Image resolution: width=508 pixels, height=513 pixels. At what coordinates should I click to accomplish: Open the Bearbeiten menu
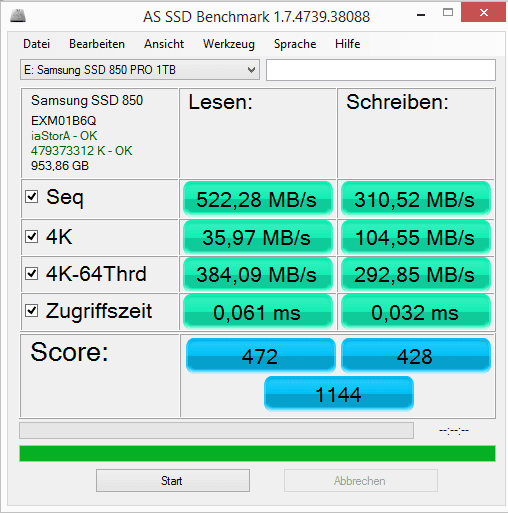pos(97,44)
